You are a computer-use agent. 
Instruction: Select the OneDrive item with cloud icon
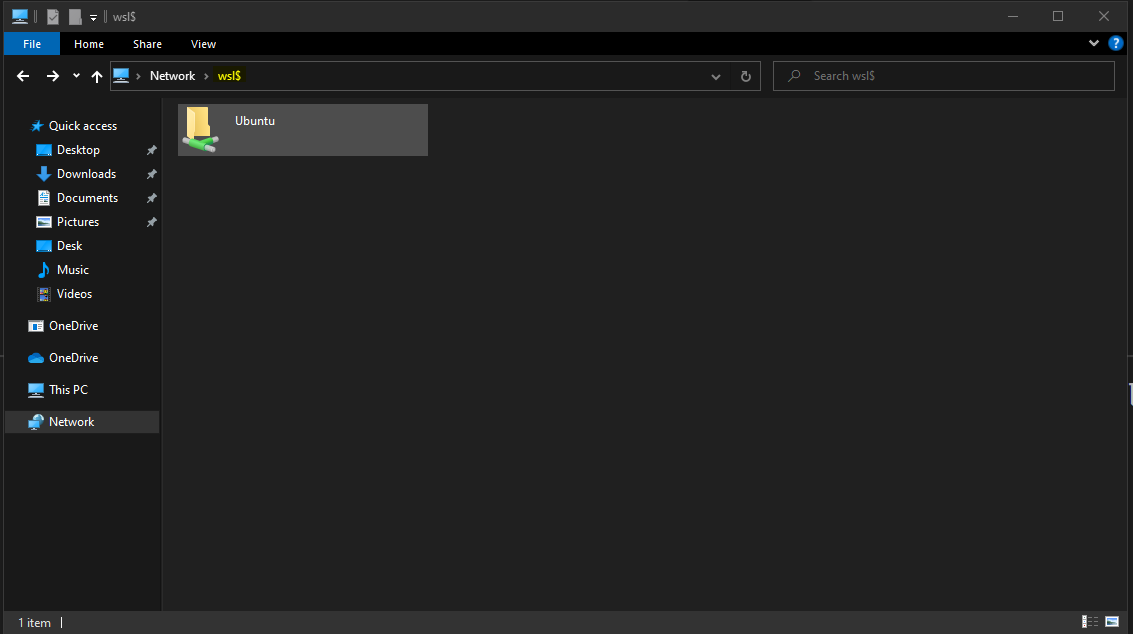73,358
